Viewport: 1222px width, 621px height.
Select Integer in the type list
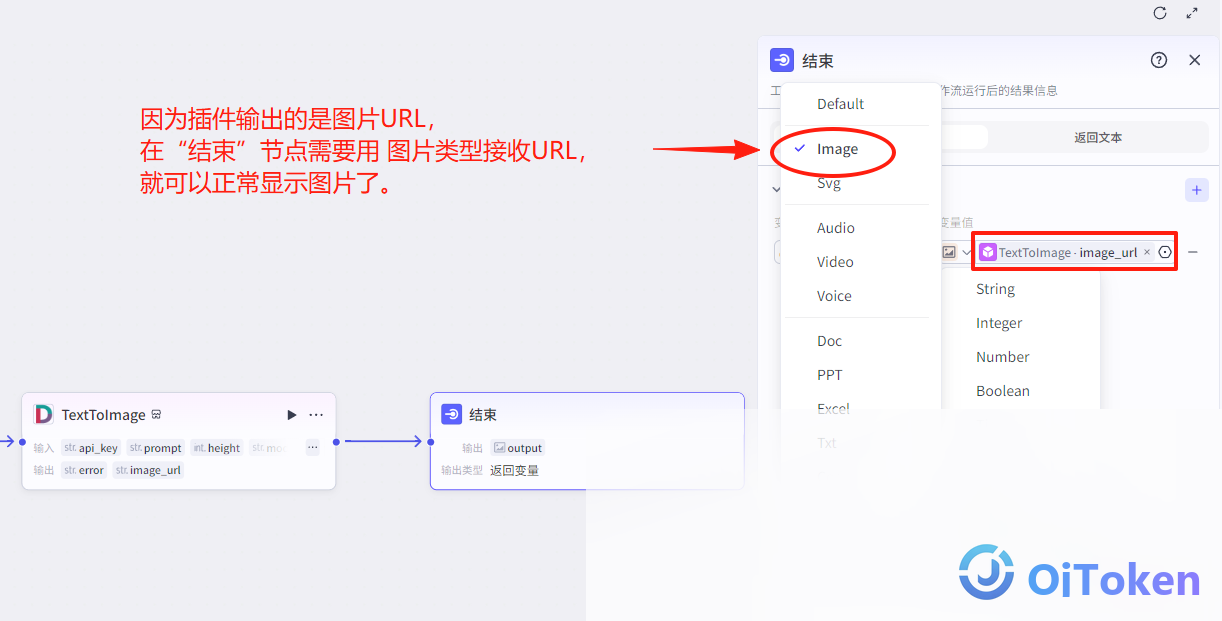click(999, 323)
